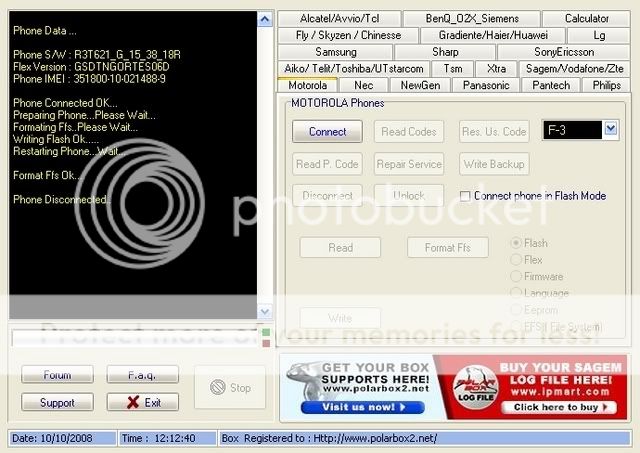Viewport: 640px width, 453px height.
Task: Click the F-3 phone model field
Action: click(x=572, y=130)
